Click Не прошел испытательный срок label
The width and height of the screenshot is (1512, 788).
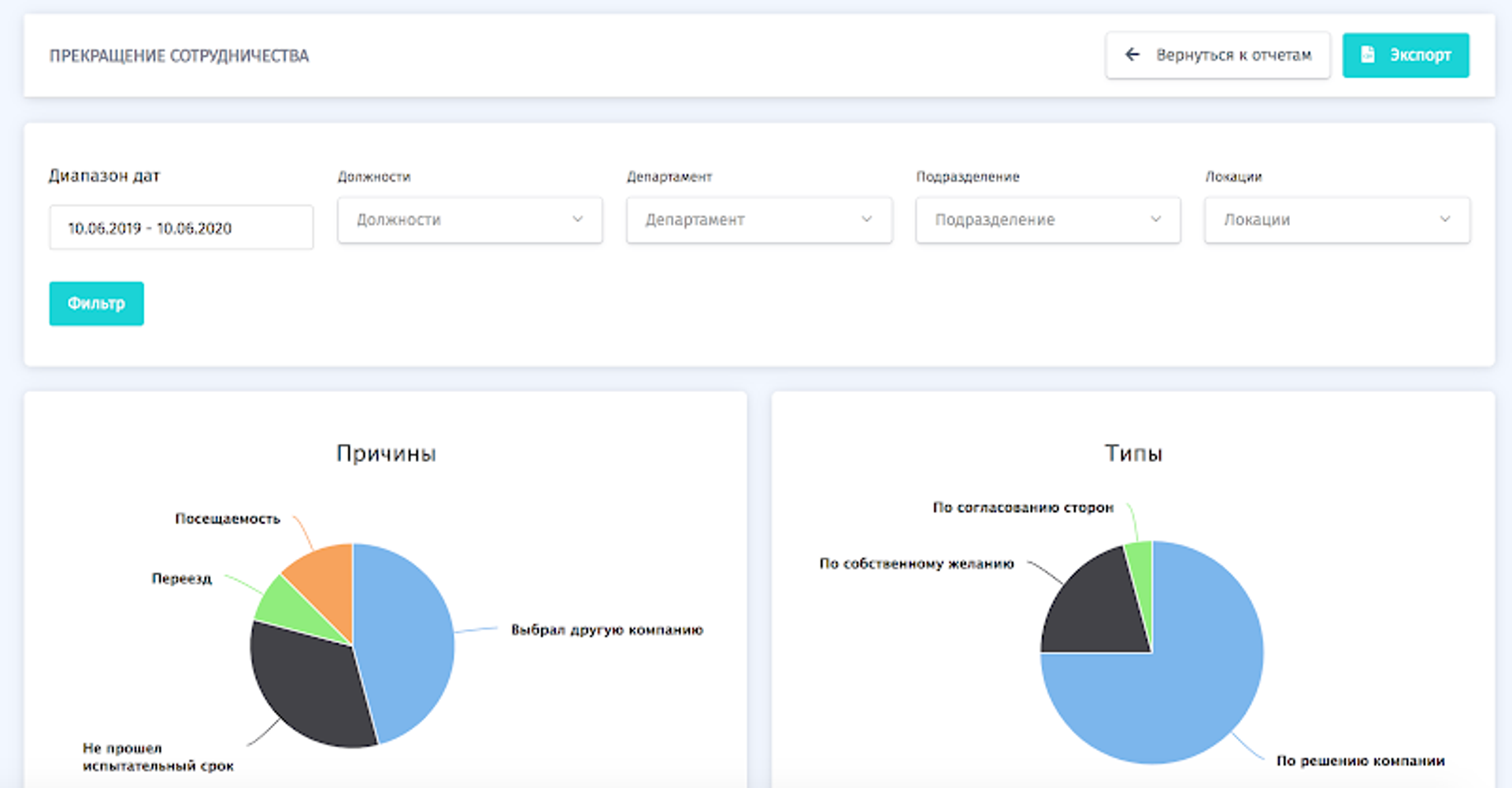click(x=158, y=757)
